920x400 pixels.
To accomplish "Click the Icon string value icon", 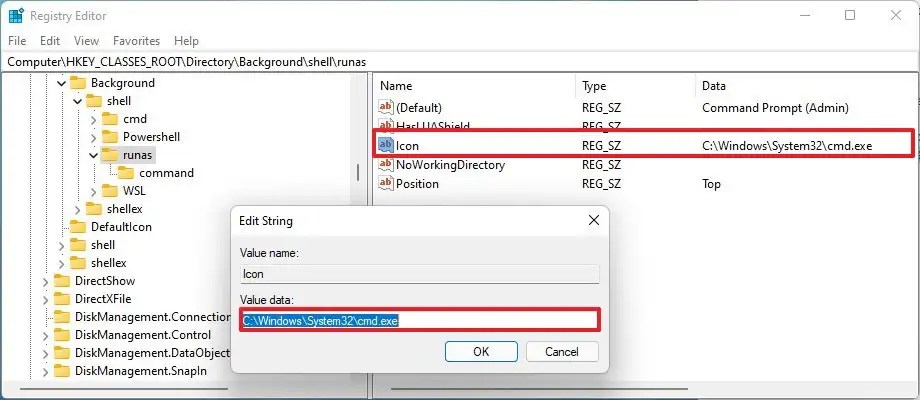I will coord(385,145).
